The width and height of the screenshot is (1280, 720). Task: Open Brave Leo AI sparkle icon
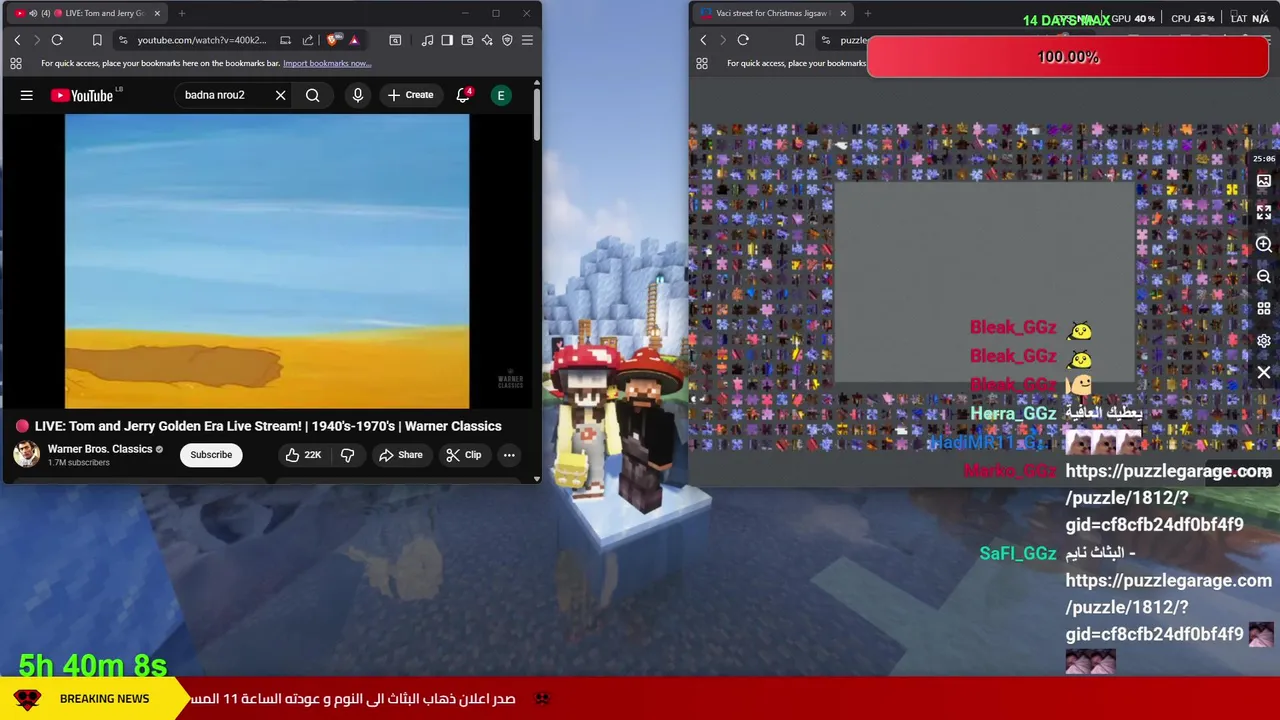(x=487, y=40)
